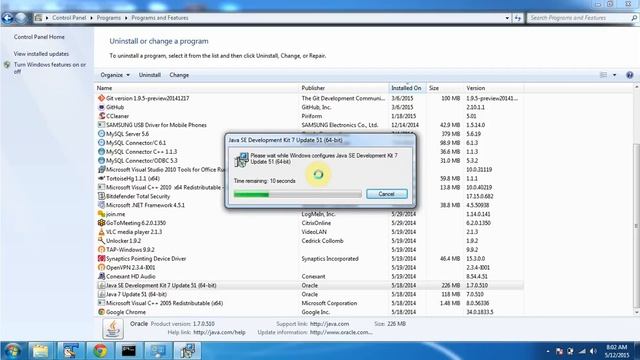Open the Organize dropdown menu

click(115, 75)
